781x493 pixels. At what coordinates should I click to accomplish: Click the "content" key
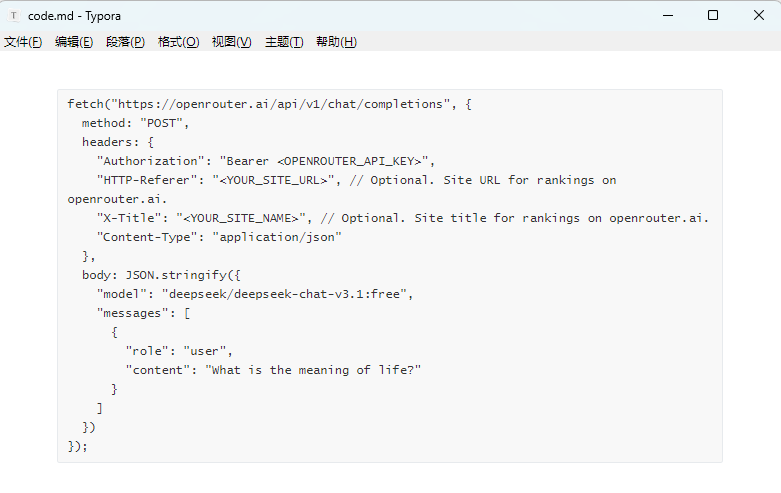158,370
